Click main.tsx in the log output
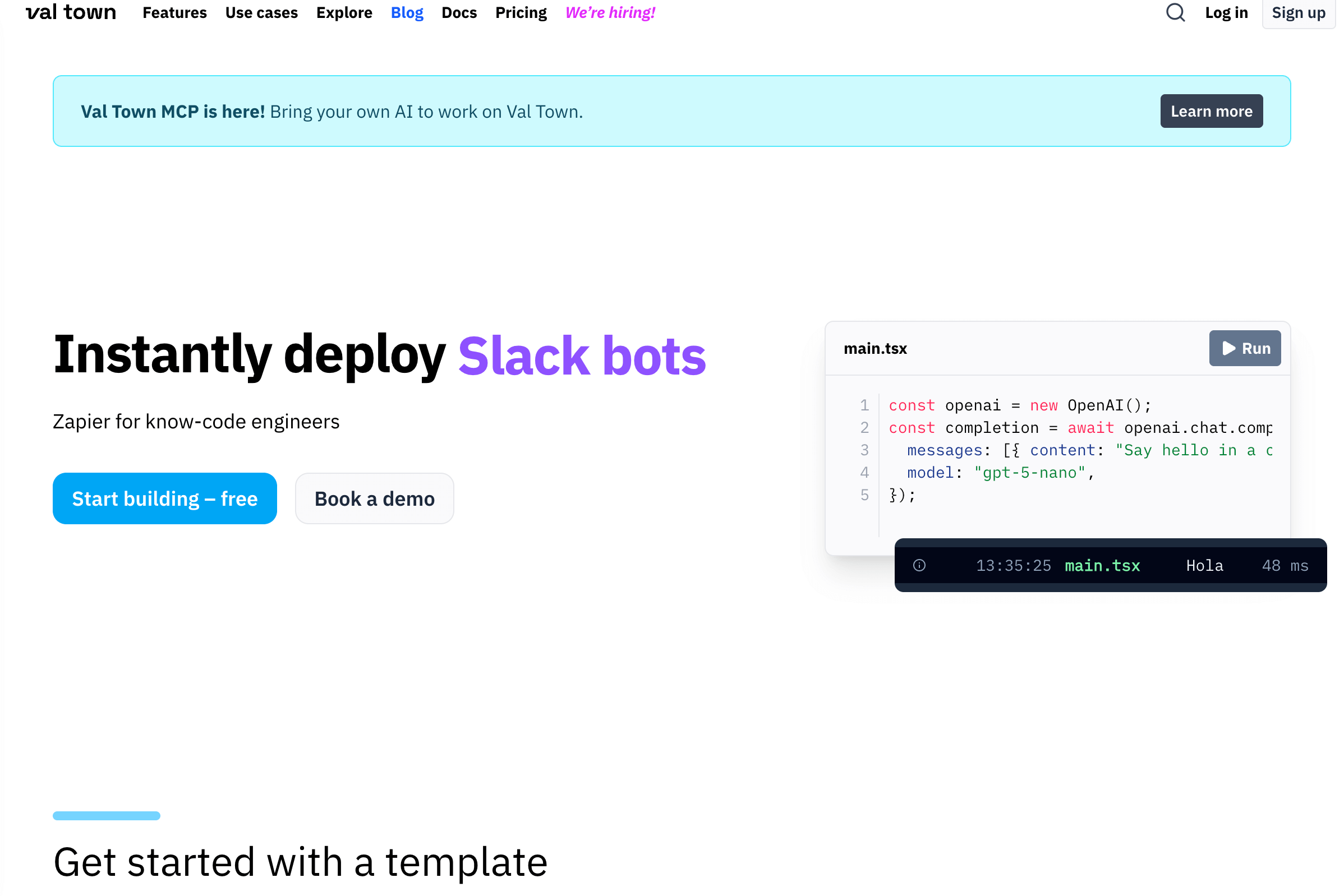Viewport: 1344px width, 896px height. click(1102, 565)
